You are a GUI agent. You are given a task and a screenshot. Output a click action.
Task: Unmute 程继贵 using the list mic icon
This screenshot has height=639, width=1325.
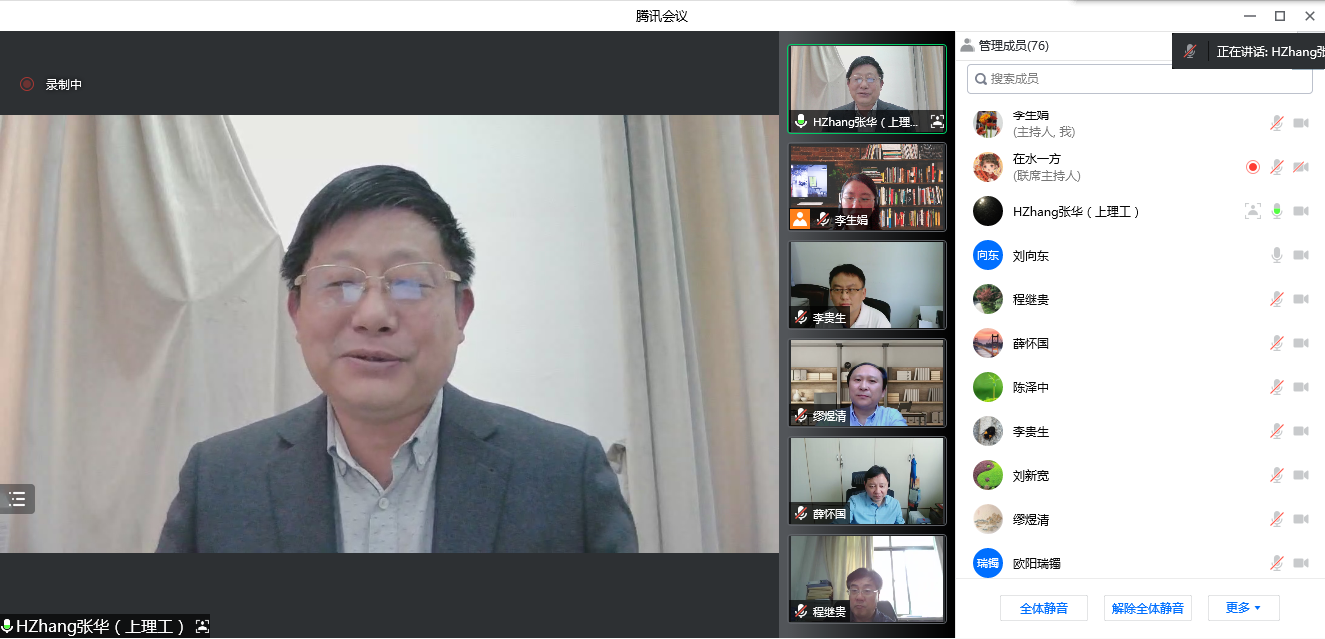[1276, 299]
